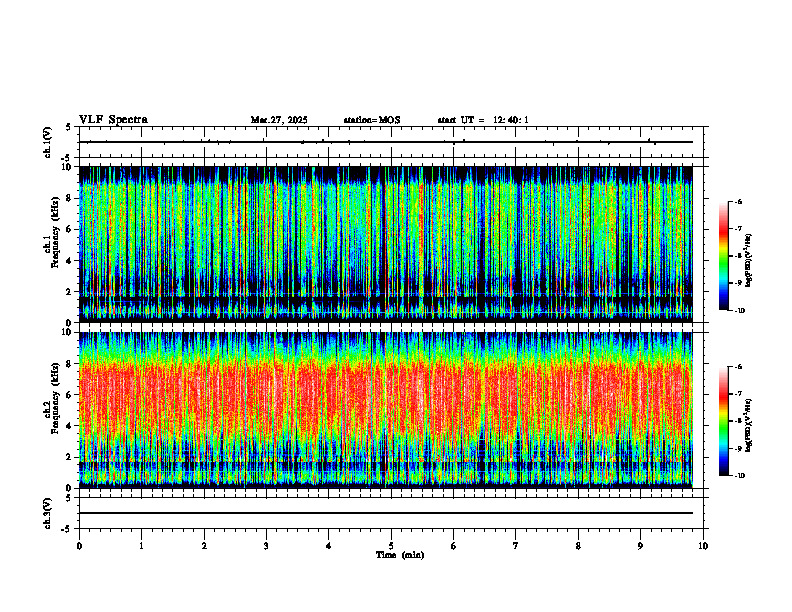The width and height of the screenshot is (792, 612).
Task: Click time axis tick label "8"
Action: click(578, 546)
